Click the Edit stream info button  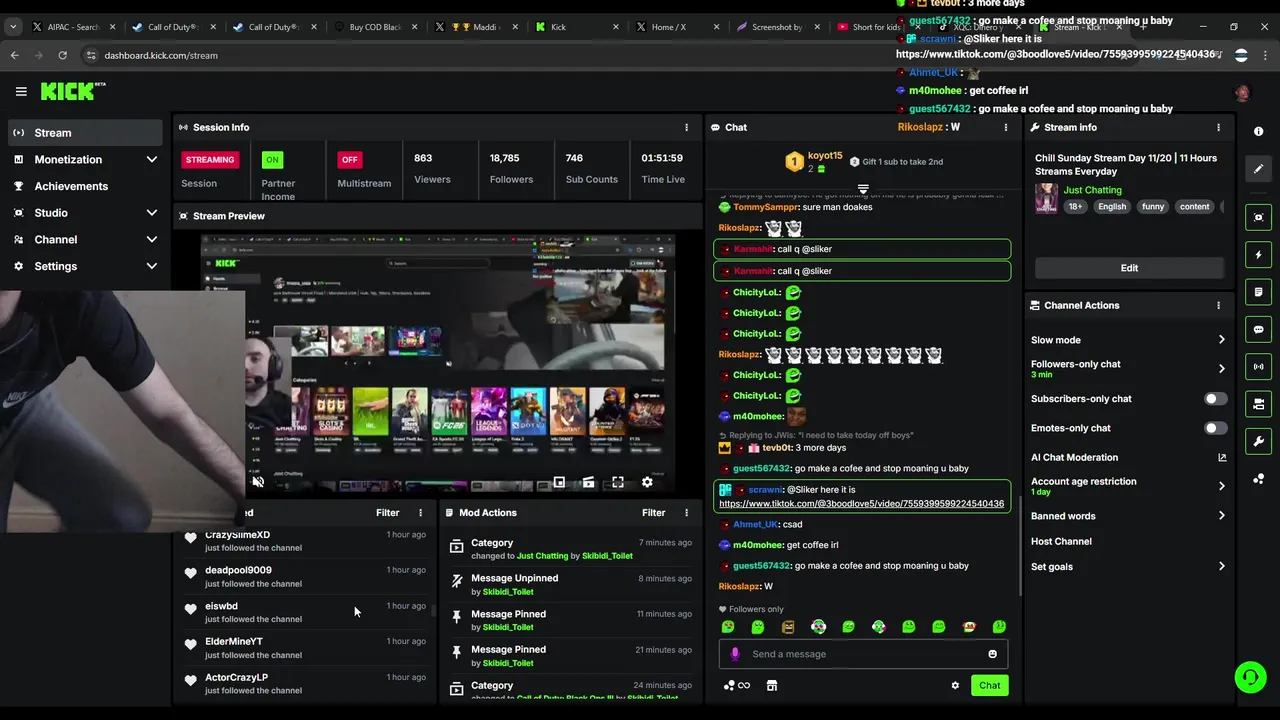coord(1129,268)
